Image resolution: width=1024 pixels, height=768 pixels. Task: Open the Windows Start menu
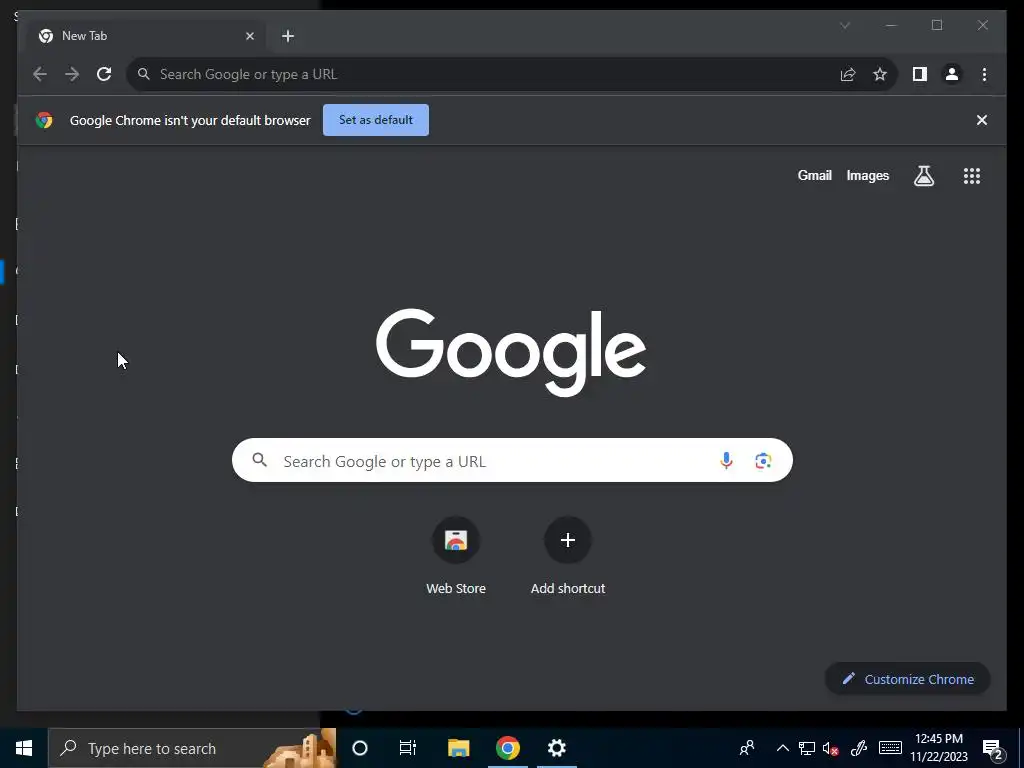tap(24, 748)
